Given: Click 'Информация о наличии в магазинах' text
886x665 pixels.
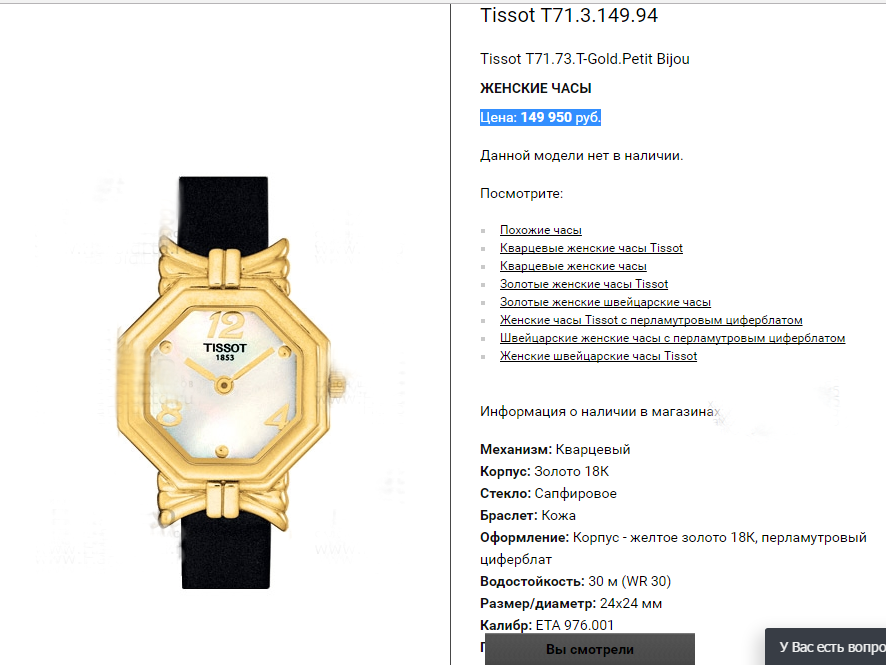Looking at the screenshot, I should pyautogui.click(x=600, y=412).
